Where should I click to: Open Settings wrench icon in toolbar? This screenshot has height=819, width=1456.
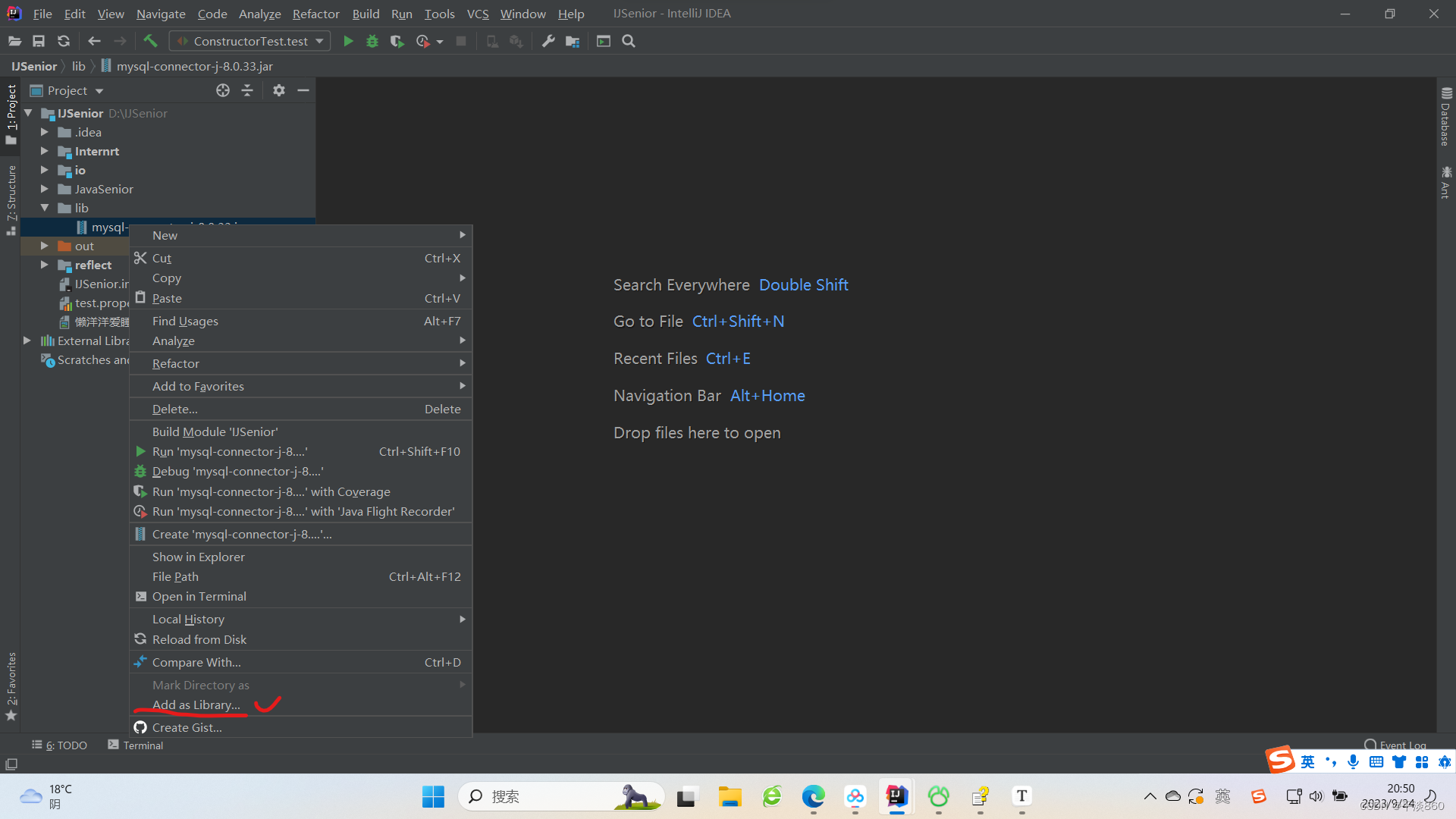coord(548,41)
